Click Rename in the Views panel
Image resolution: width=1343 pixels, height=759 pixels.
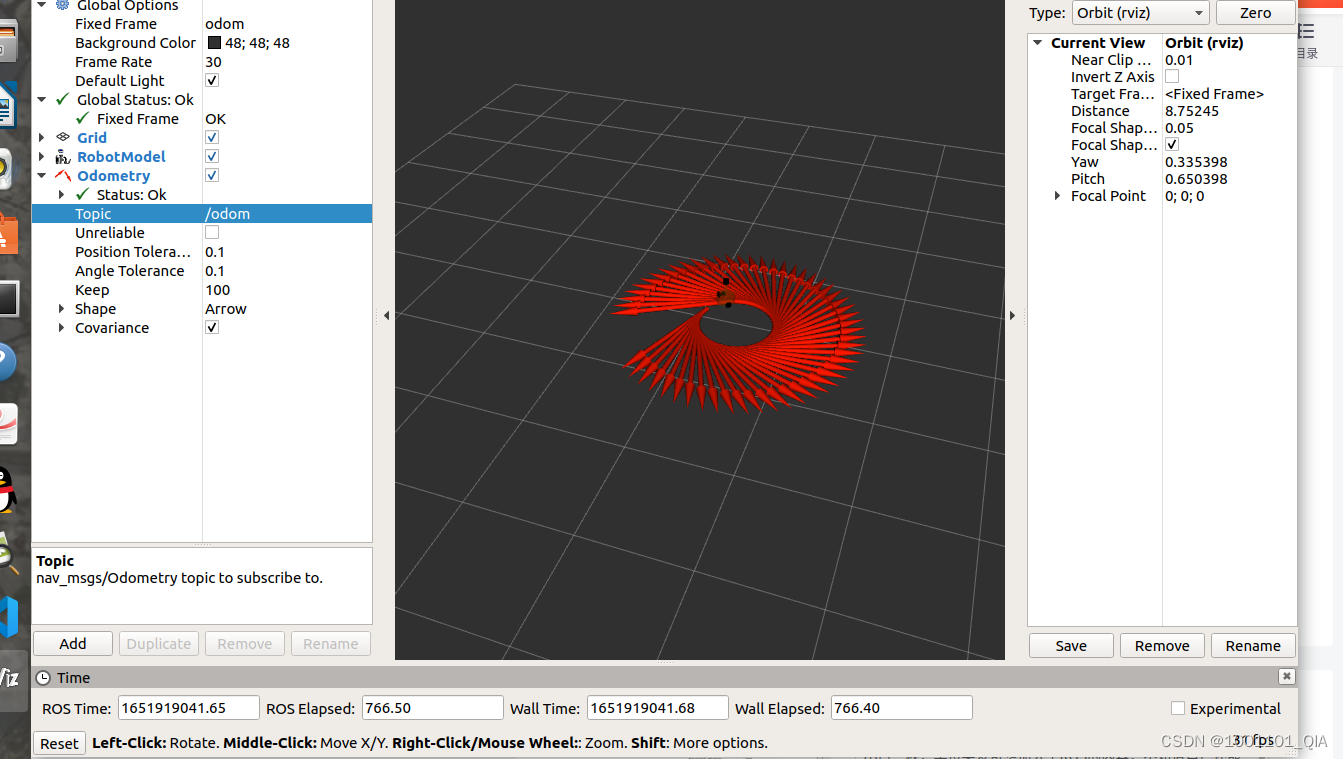click(x=1253, y=645)
